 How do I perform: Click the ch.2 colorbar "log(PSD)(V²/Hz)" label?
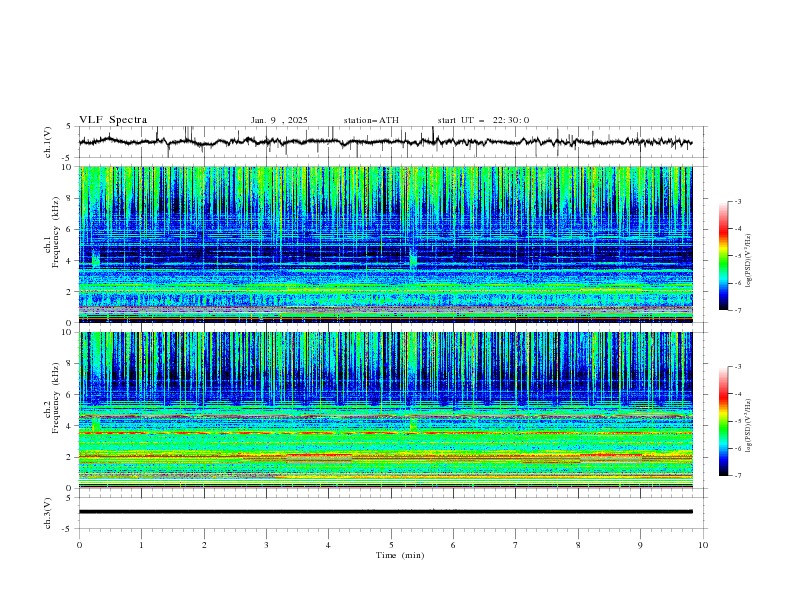tap(749, 426)
